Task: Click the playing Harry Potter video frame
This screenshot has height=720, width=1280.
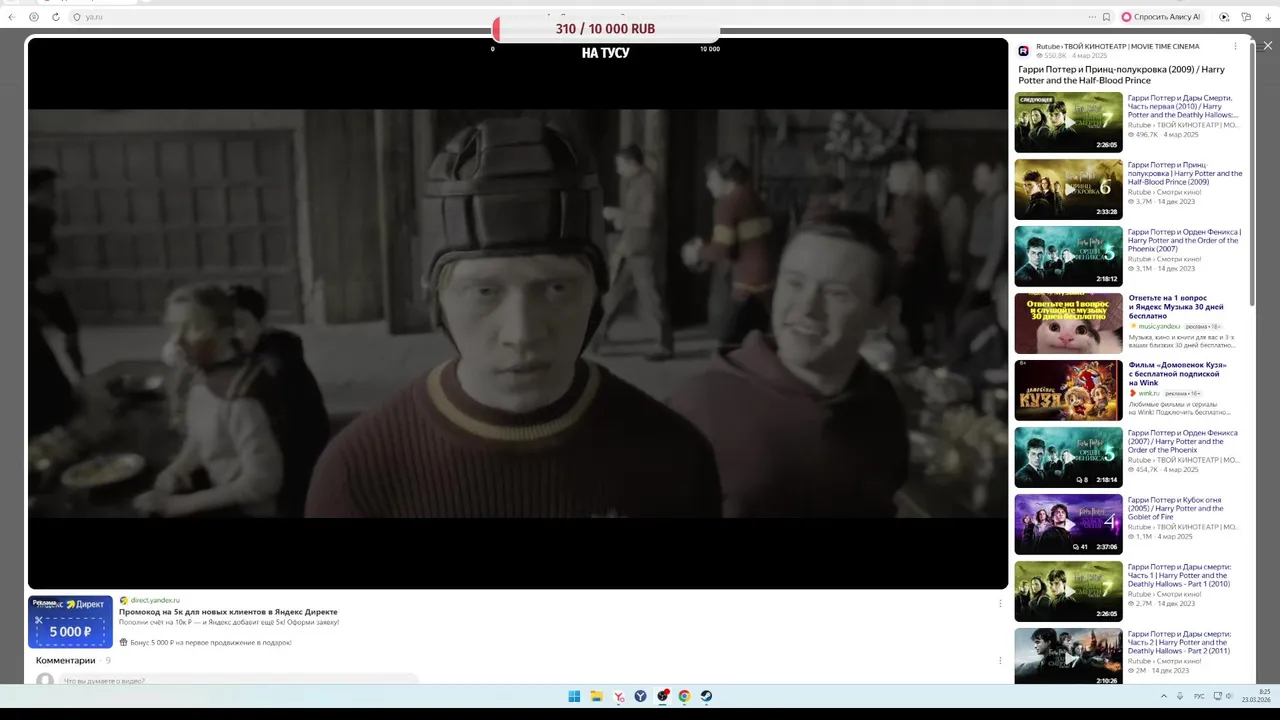Action: click(x=518, y=313)
